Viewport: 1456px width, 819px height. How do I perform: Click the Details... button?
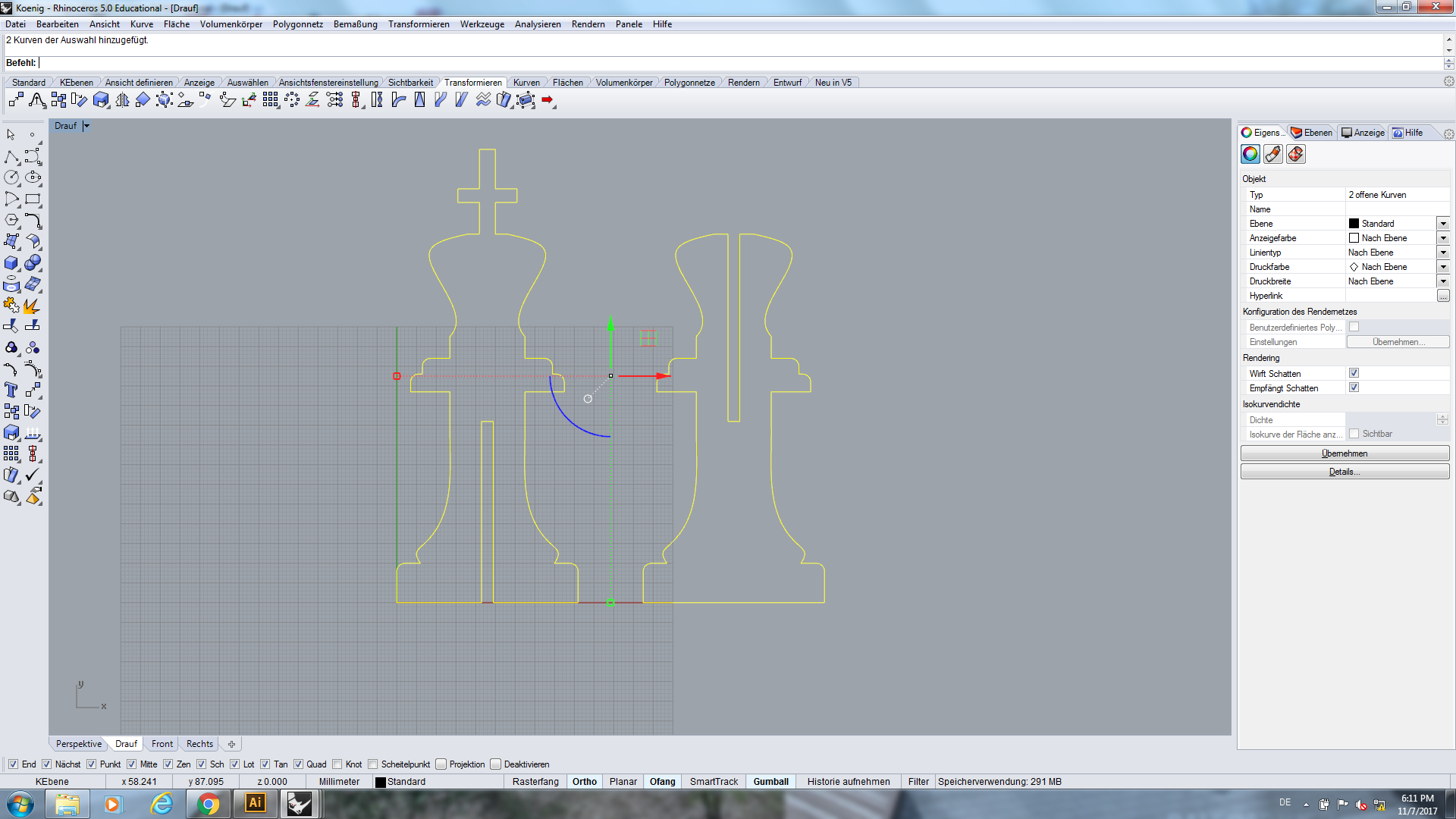click(x=1344, y=472)
